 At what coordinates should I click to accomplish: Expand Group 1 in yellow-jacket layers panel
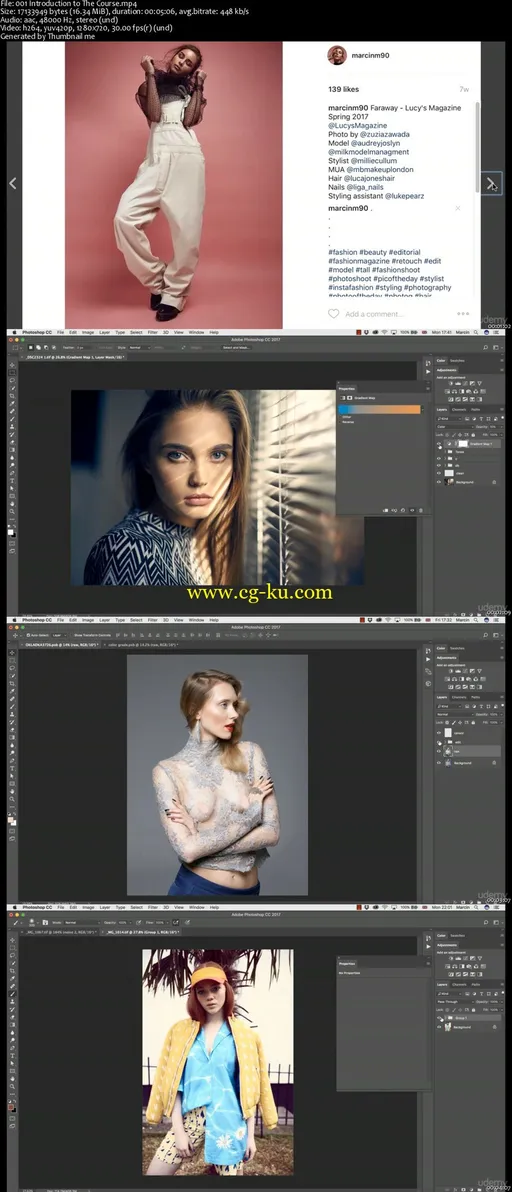446,1018
